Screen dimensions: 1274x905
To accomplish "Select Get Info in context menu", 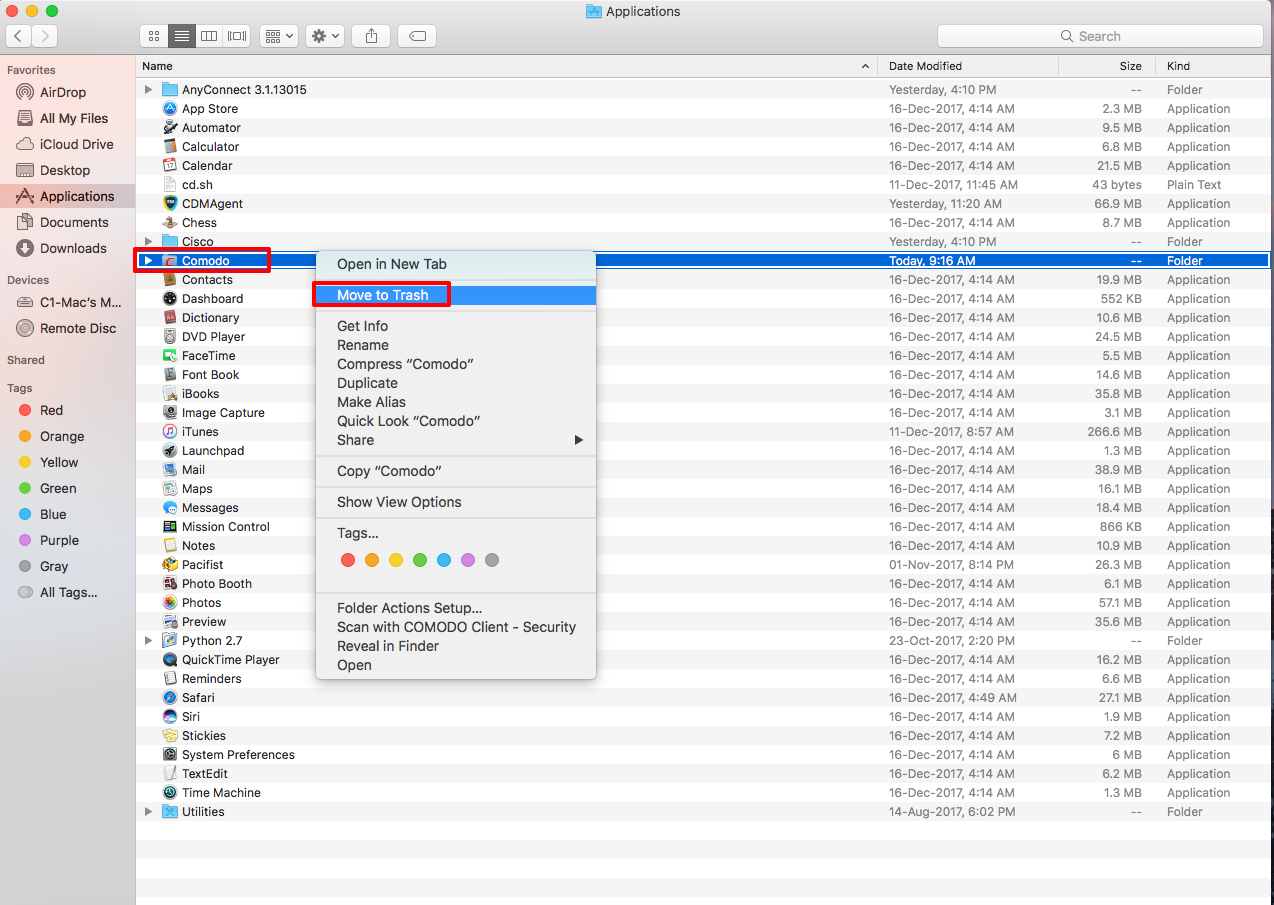I will 362,326.
